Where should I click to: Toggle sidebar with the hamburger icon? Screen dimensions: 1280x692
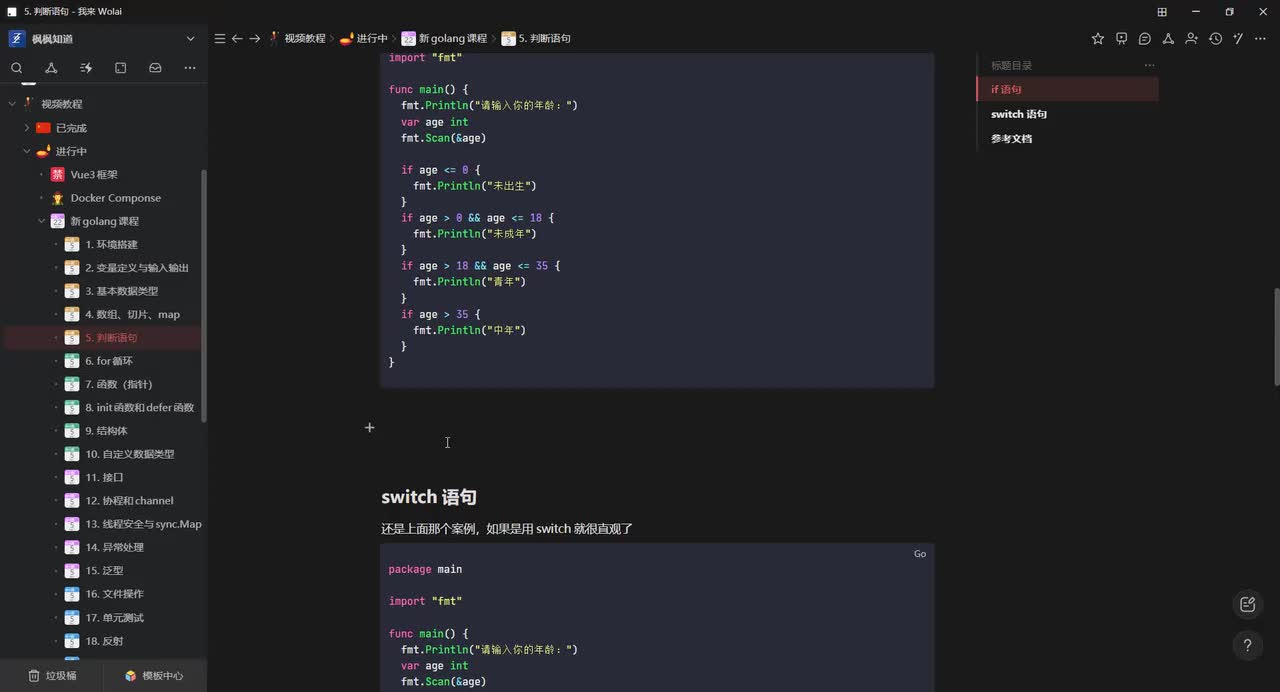coord(220,38)
